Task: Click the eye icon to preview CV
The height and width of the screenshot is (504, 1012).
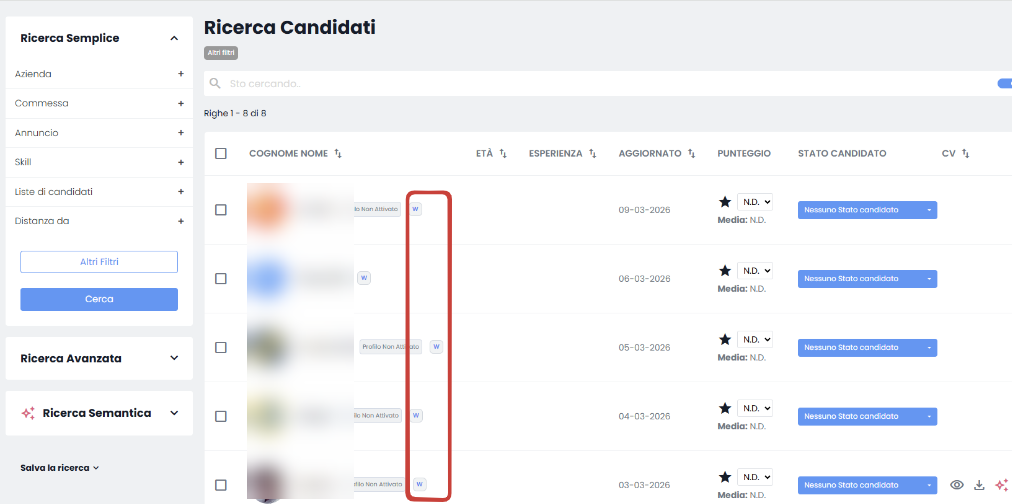Action: (957, 485)
